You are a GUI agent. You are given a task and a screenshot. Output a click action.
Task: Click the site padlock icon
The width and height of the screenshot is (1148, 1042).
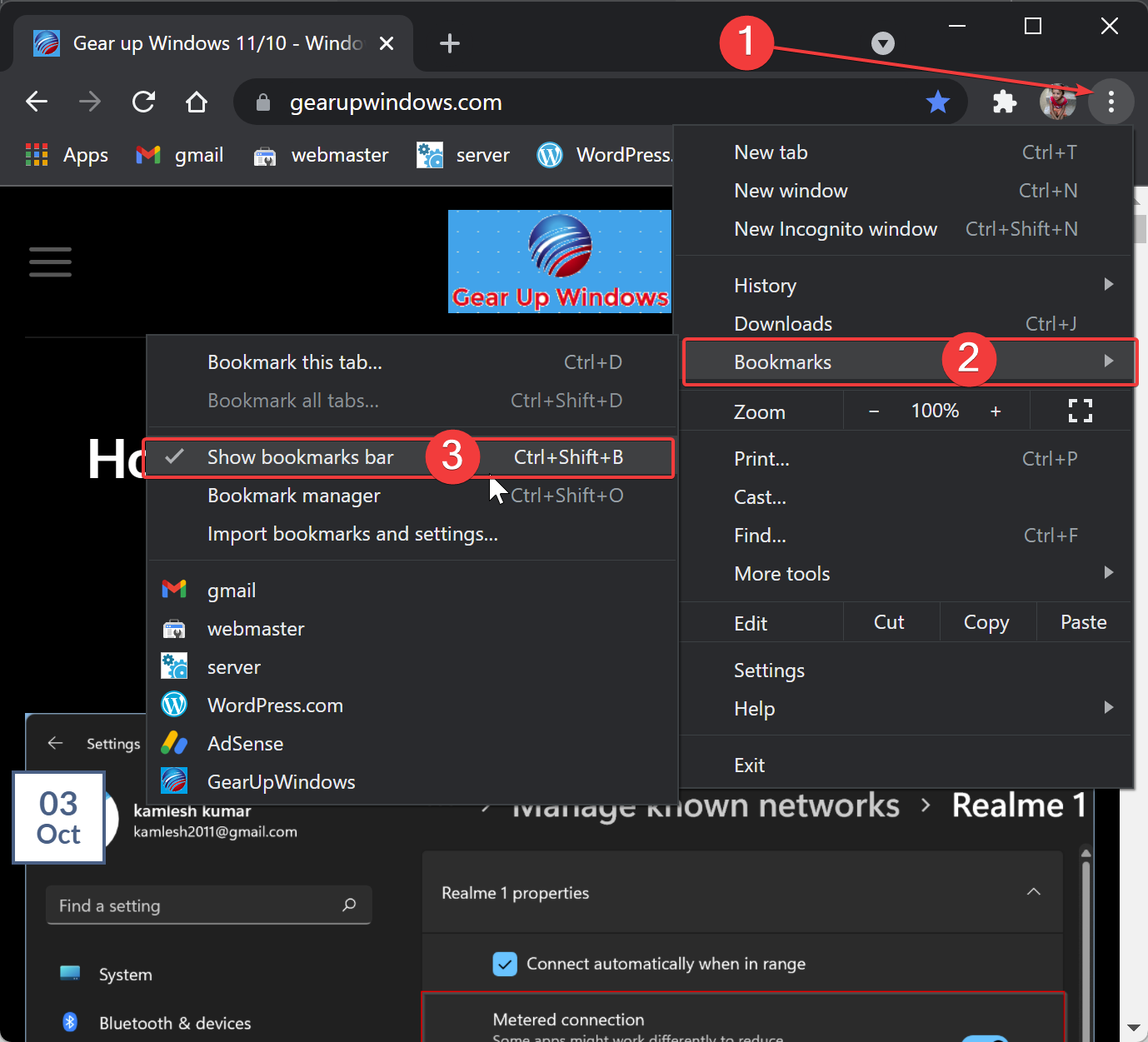coord(263,102)
